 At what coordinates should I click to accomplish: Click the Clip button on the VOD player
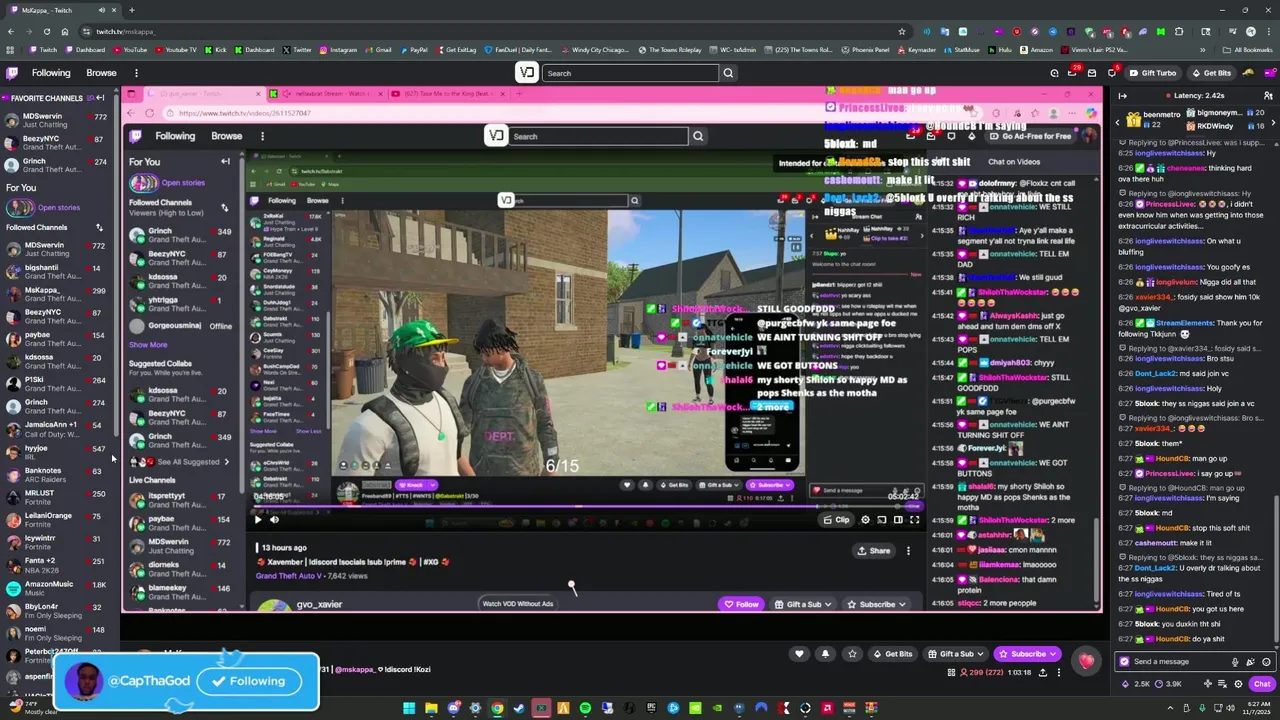(836, 520)
